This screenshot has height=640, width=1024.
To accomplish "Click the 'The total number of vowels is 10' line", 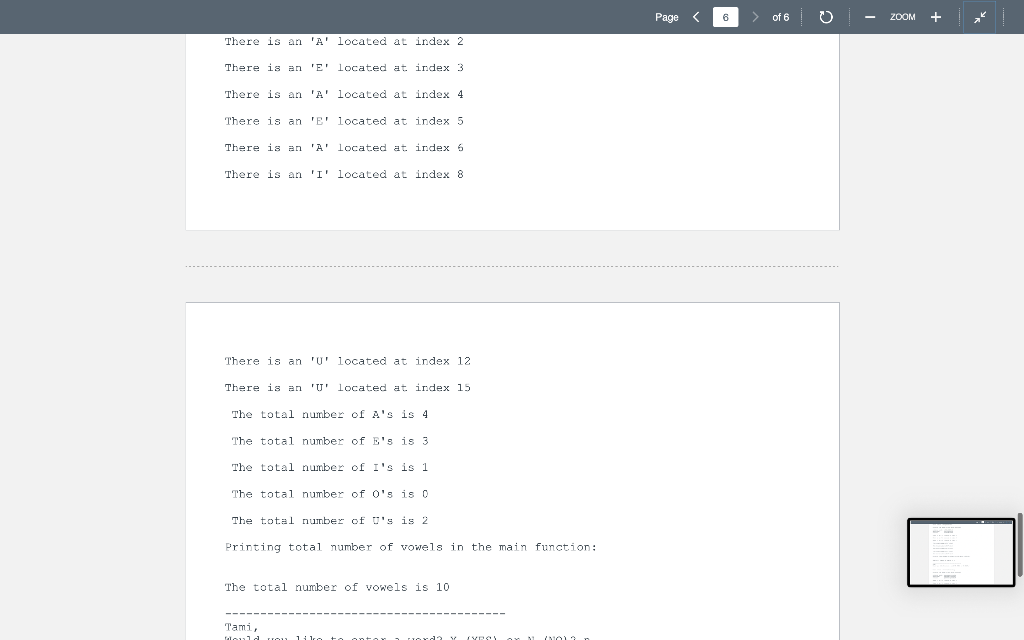I will (337, 587).
